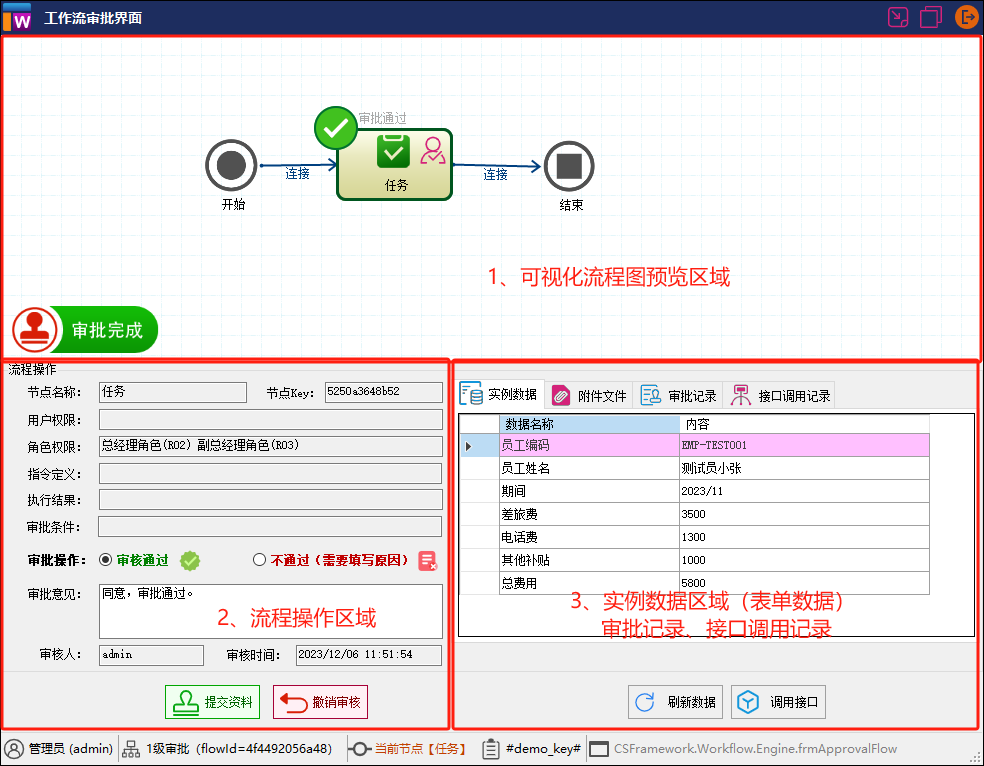Click the 执行结果 input field

[270, 500]
